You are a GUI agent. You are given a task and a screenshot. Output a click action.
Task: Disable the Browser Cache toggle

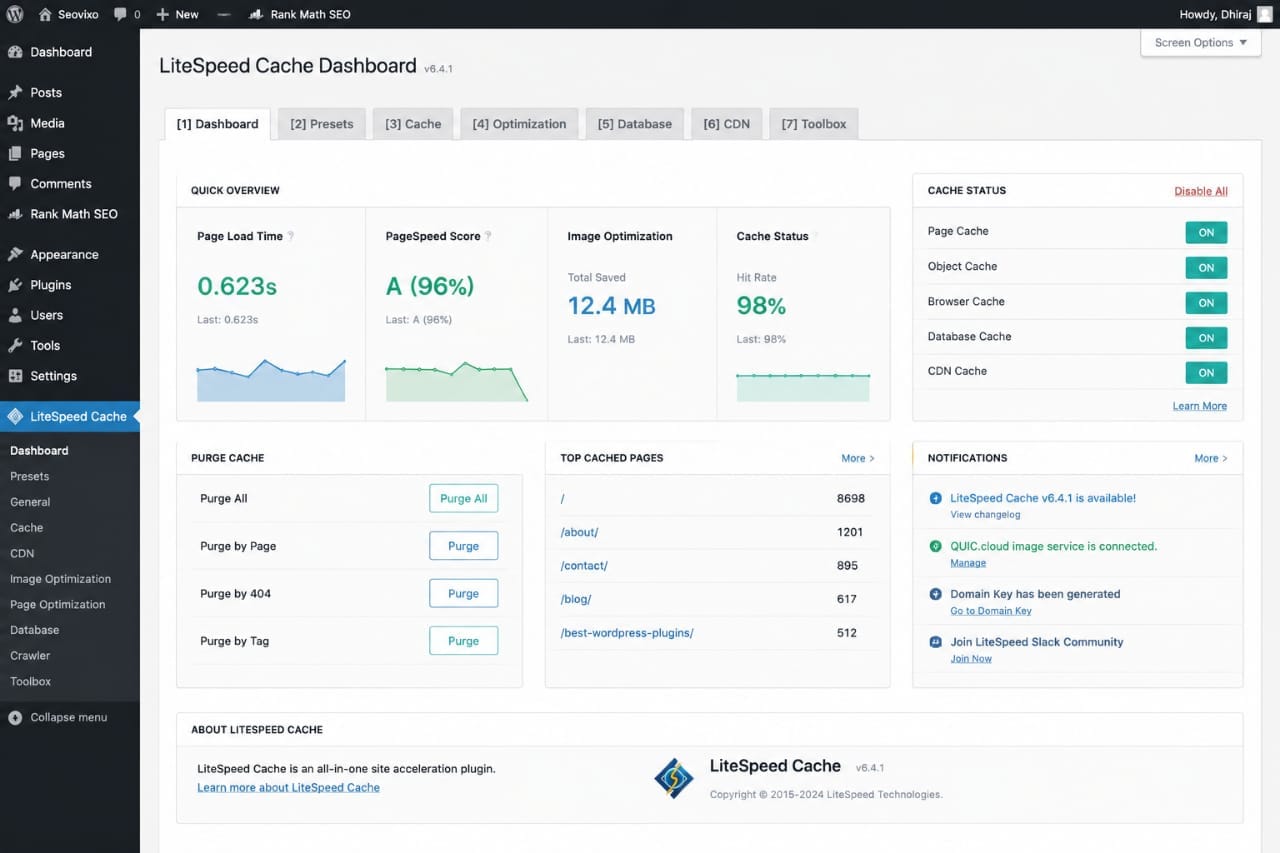click(1206, 303)
